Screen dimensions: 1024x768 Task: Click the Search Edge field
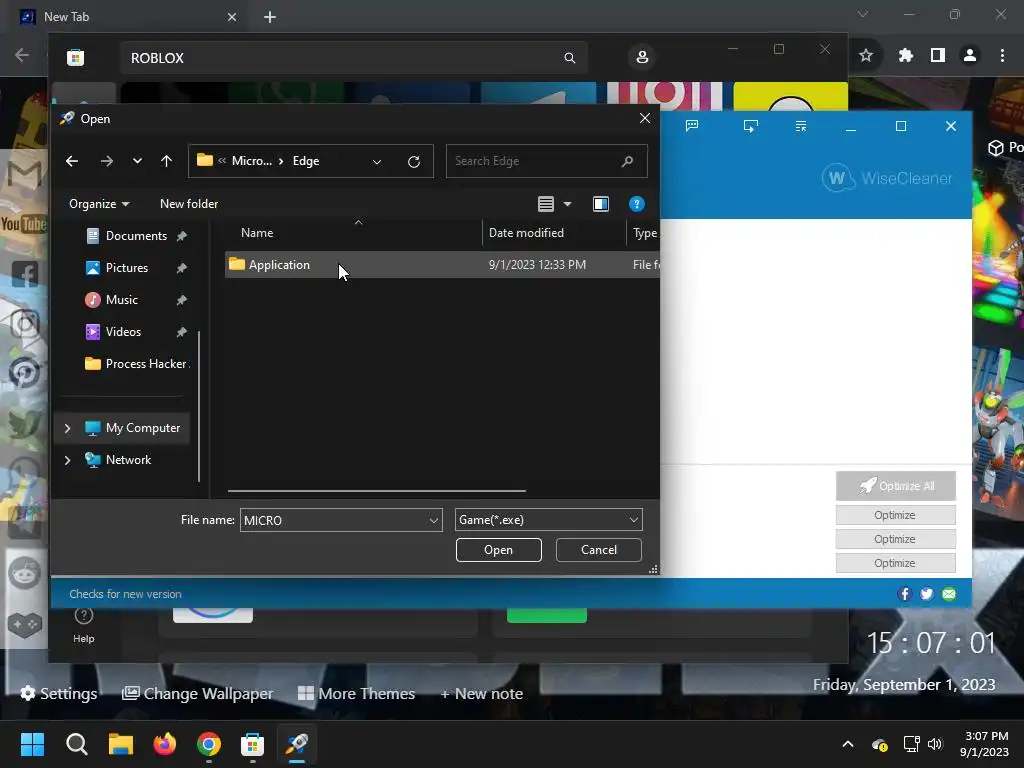click(547, 161)
